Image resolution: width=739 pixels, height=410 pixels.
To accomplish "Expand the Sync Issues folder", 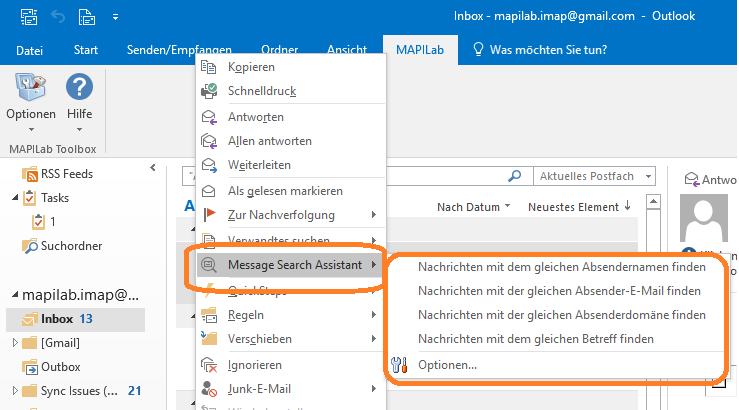I will 15,391.
